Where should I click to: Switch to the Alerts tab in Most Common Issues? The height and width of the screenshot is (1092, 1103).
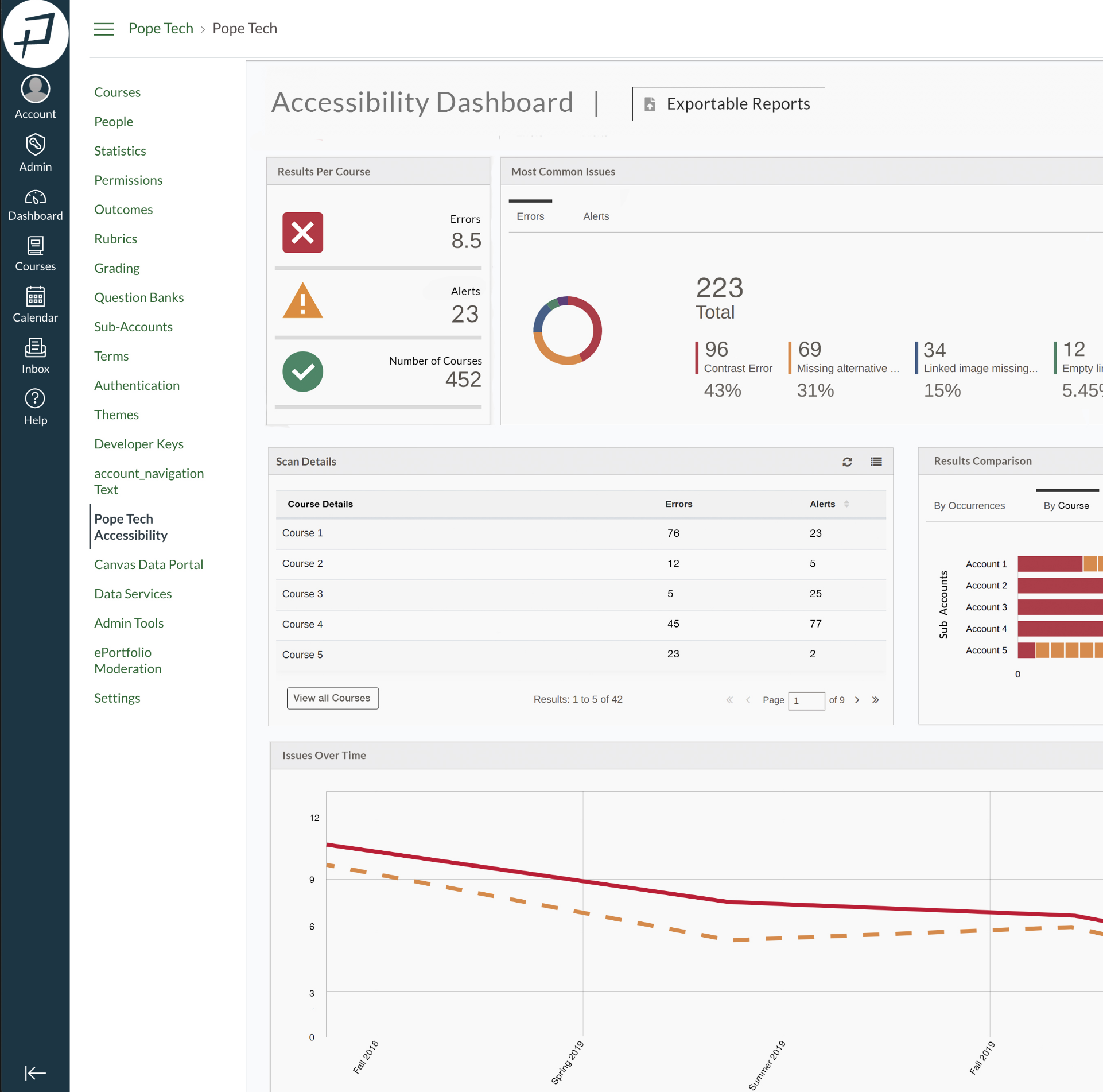[x=596, y=216]
